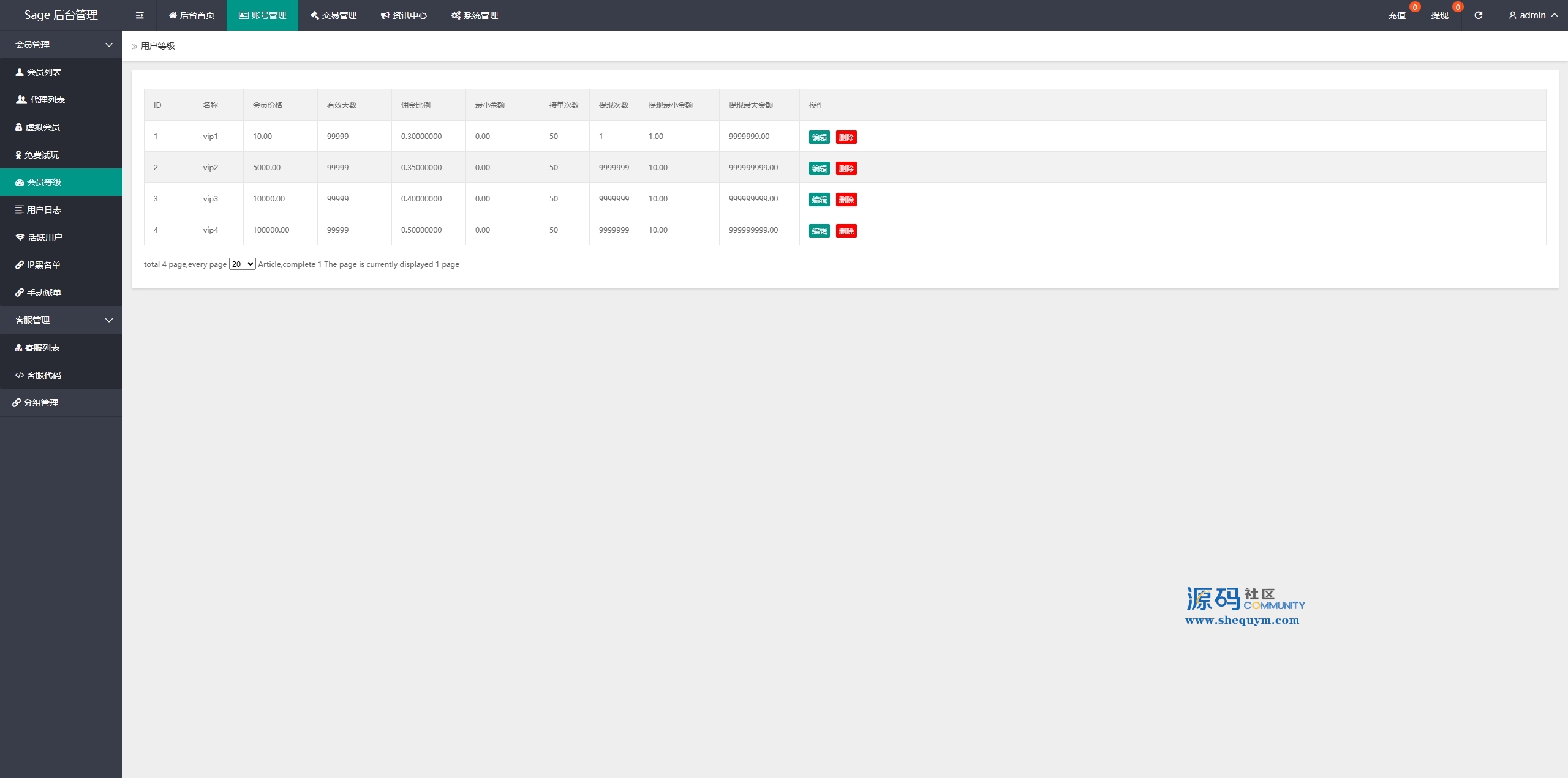Click 充值 notification badge link
Screen dimensions: 1568x778
pyautogui.click(x=1396, y=15)
